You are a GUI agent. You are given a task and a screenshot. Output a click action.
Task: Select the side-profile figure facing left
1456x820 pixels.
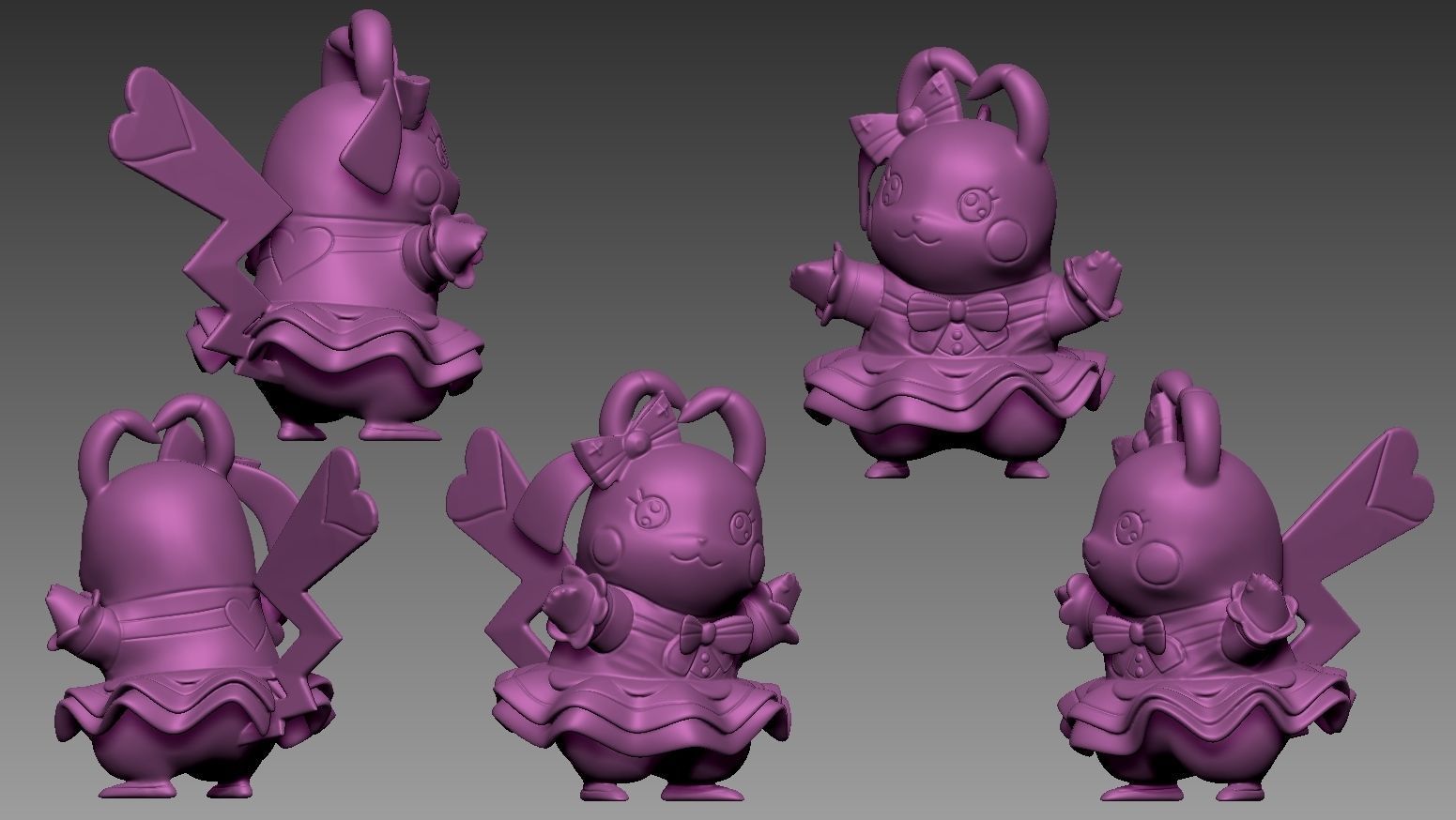coord(1244,586)
